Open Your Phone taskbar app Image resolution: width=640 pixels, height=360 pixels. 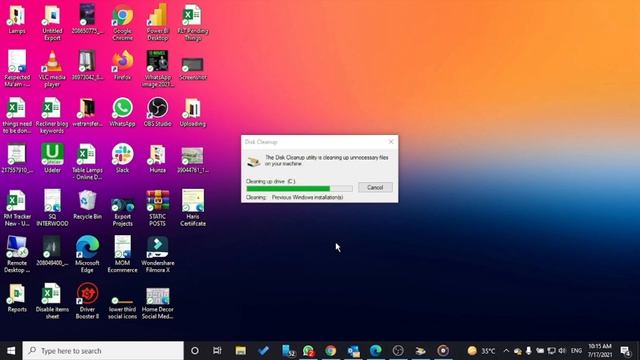tap(288, 351)
